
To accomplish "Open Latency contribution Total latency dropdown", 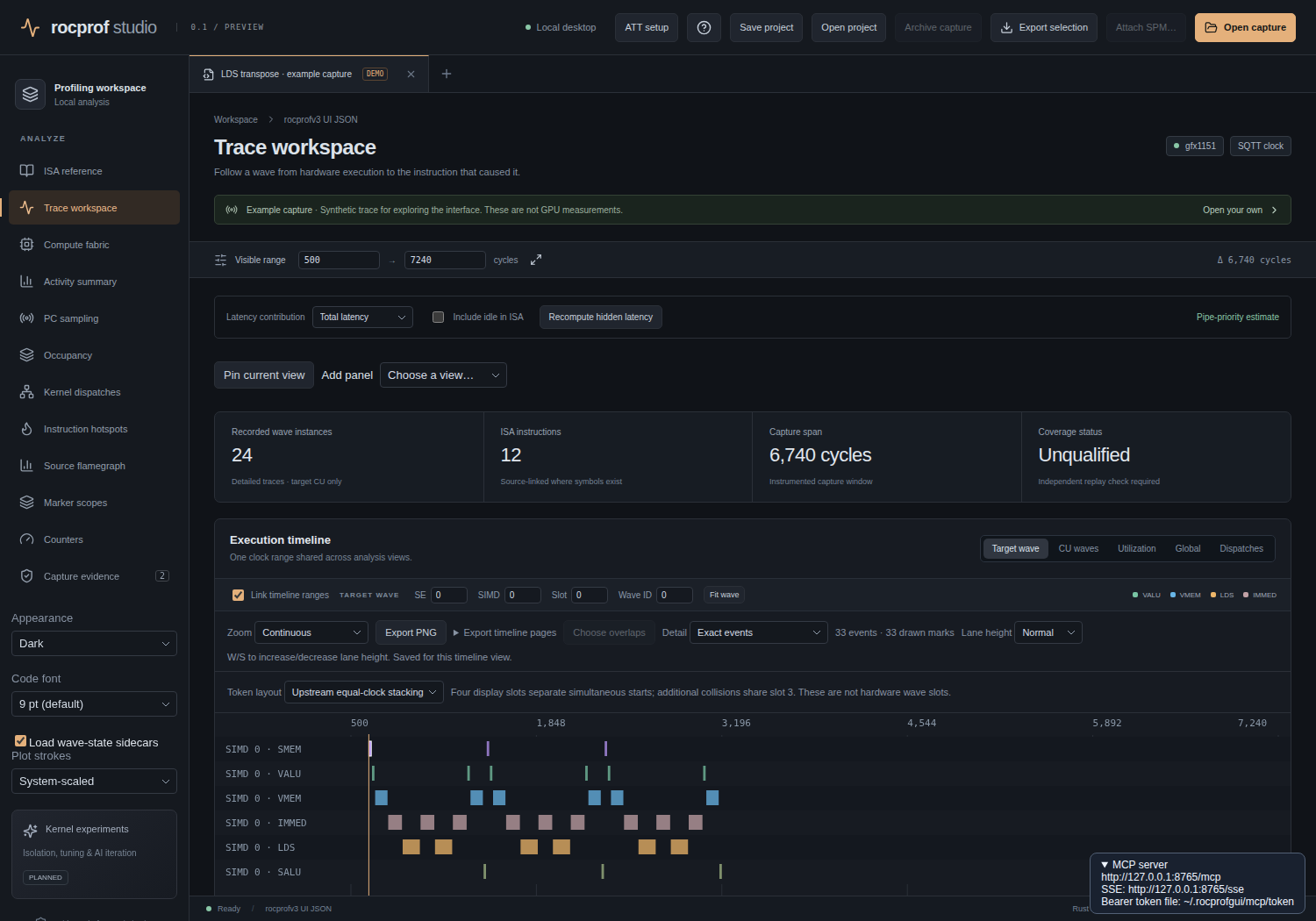I will 362,318.
